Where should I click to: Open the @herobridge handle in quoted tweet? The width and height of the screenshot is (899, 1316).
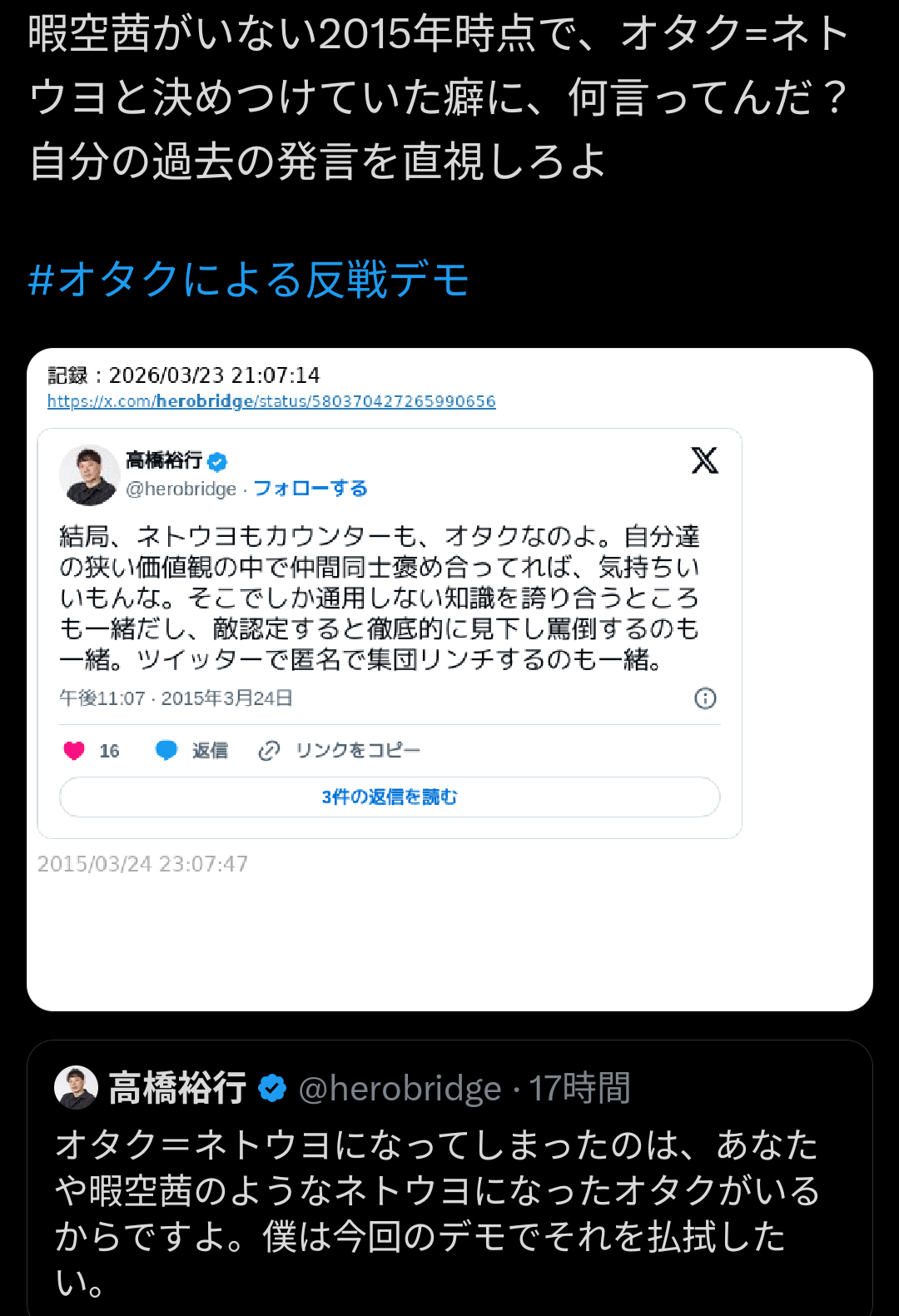(400, 1089)
